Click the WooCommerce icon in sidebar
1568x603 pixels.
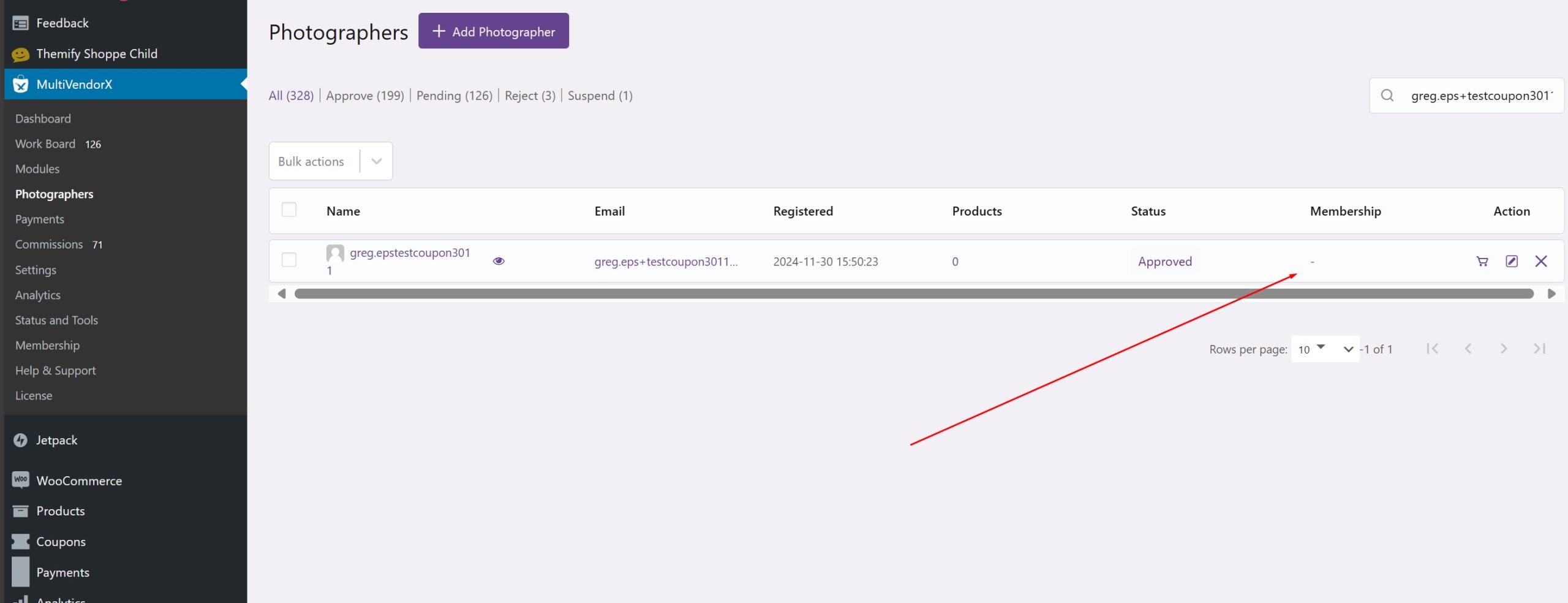(20, 480)
